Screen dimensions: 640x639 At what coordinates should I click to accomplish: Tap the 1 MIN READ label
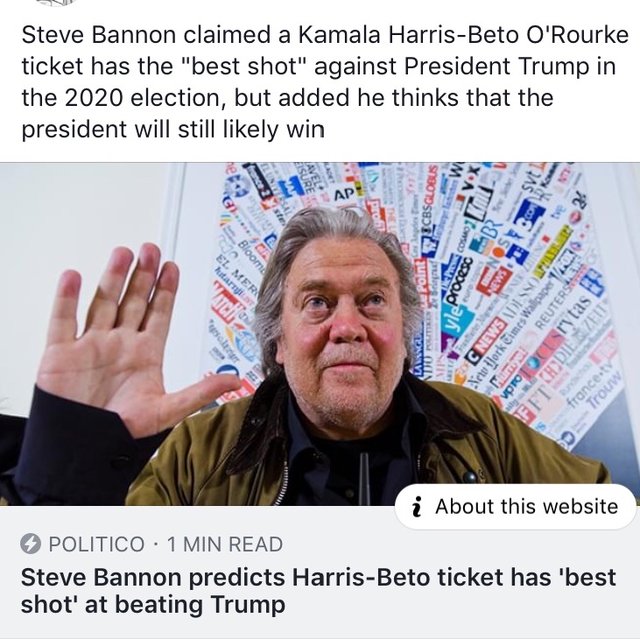(225, 544)
